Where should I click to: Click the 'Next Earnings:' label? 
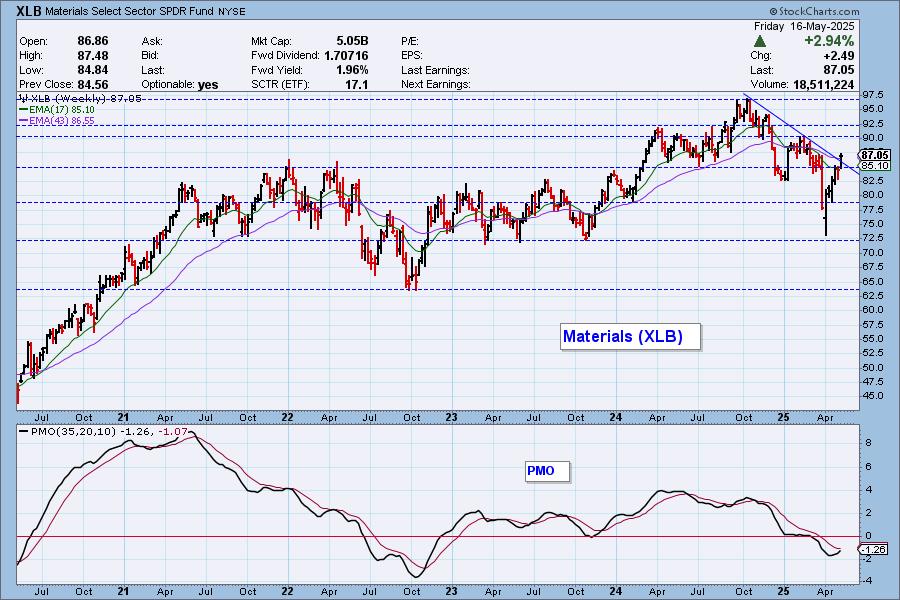point(436,84)
